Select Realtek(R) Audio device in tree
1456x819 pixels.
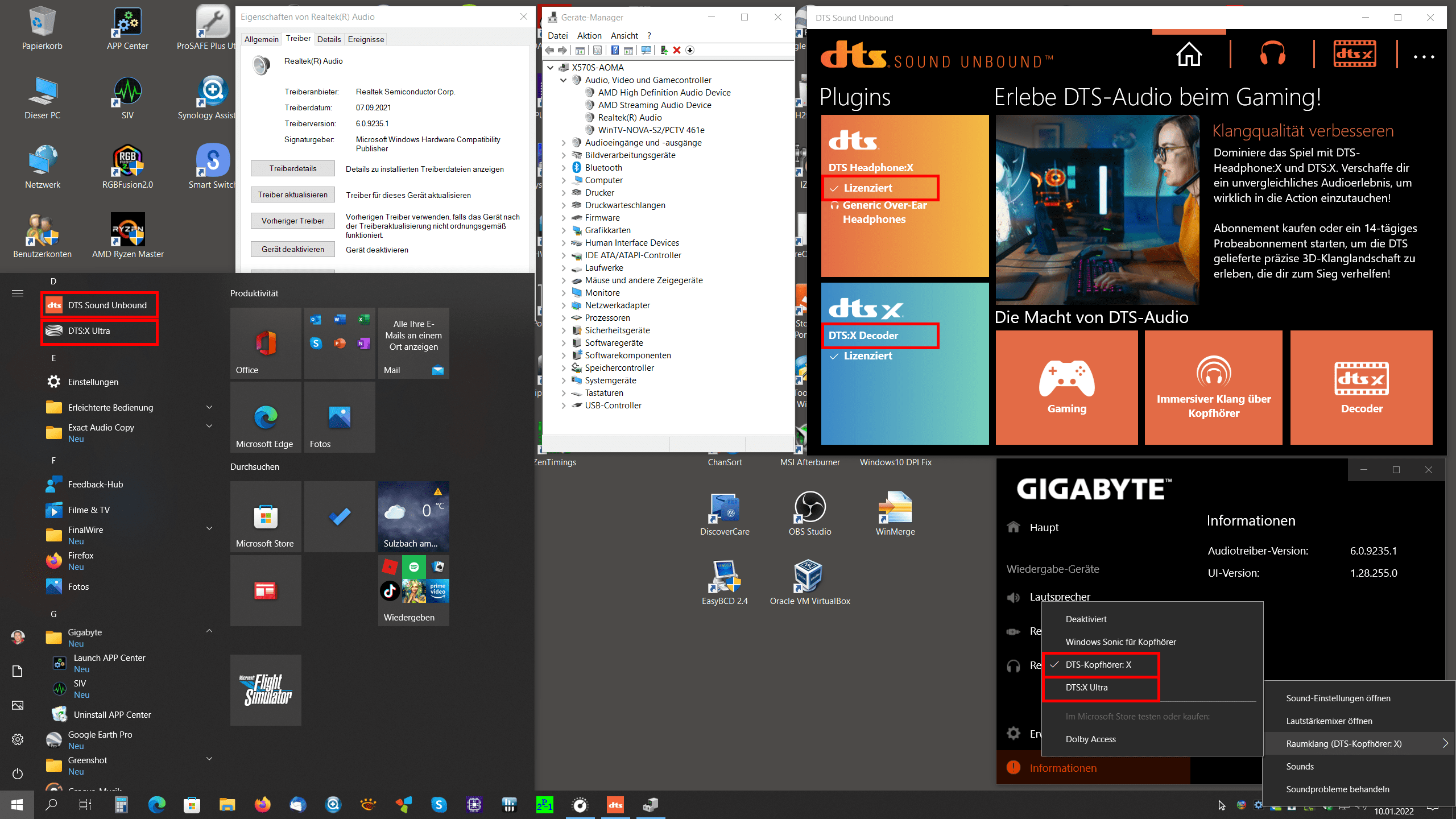tap(630, 118)
